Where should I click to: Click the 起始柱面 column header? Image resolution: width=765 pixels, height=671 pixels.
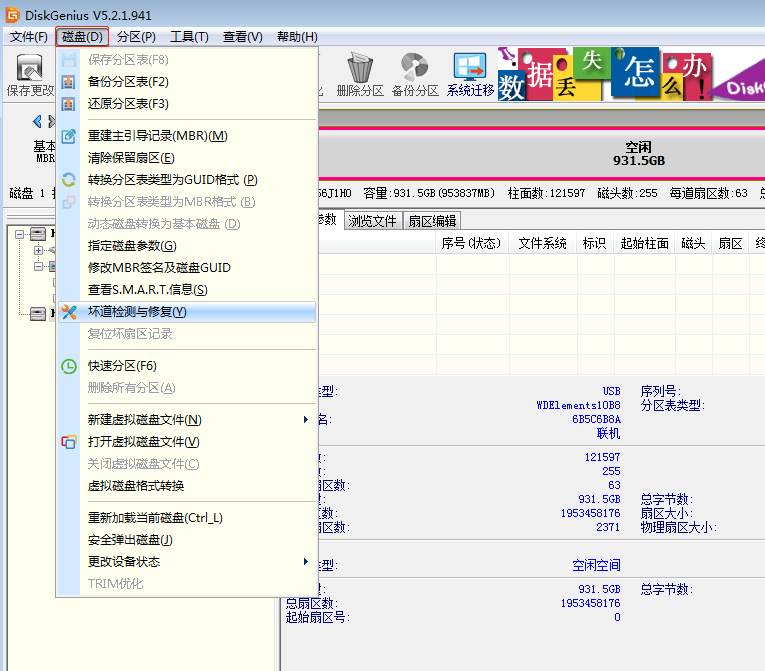coord(644,244)
